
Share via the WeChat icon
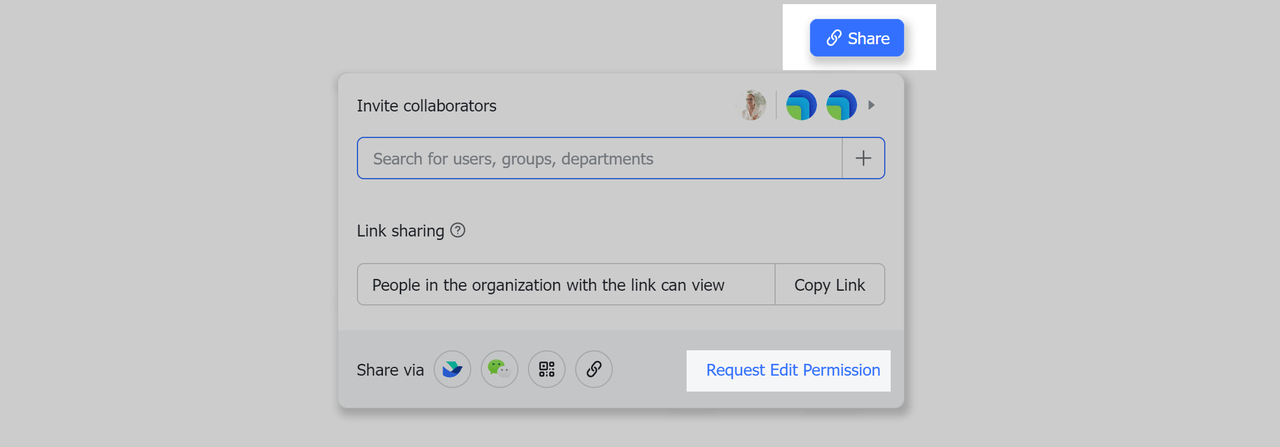pyautogui.click(x=499, y=369)
